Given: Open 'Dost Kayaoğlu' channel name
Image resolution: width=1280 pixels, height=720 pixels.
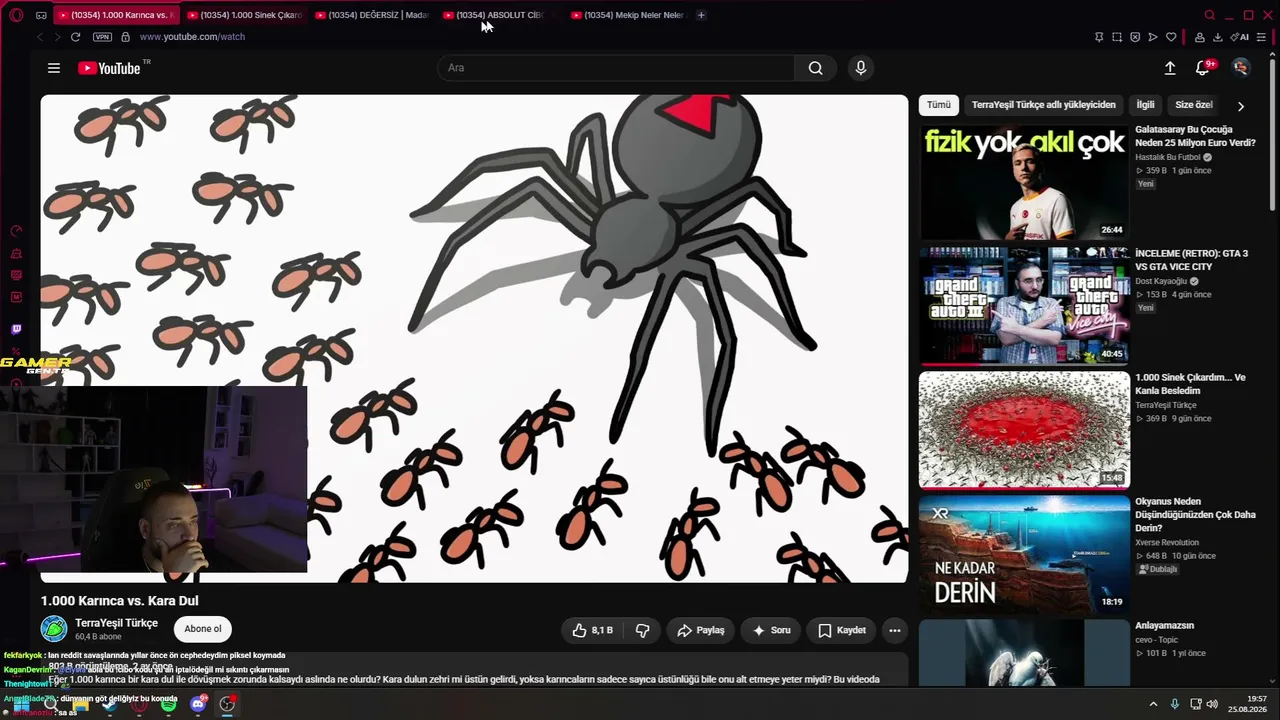Looking at the screenshot, I should (1161, 281).
